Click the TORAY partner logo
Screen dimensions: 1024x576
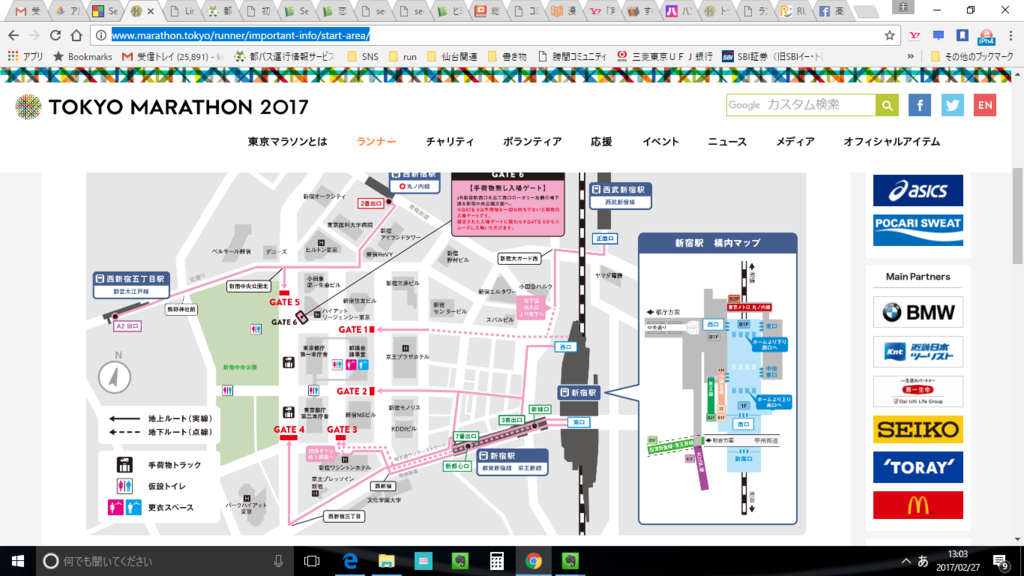918,467
